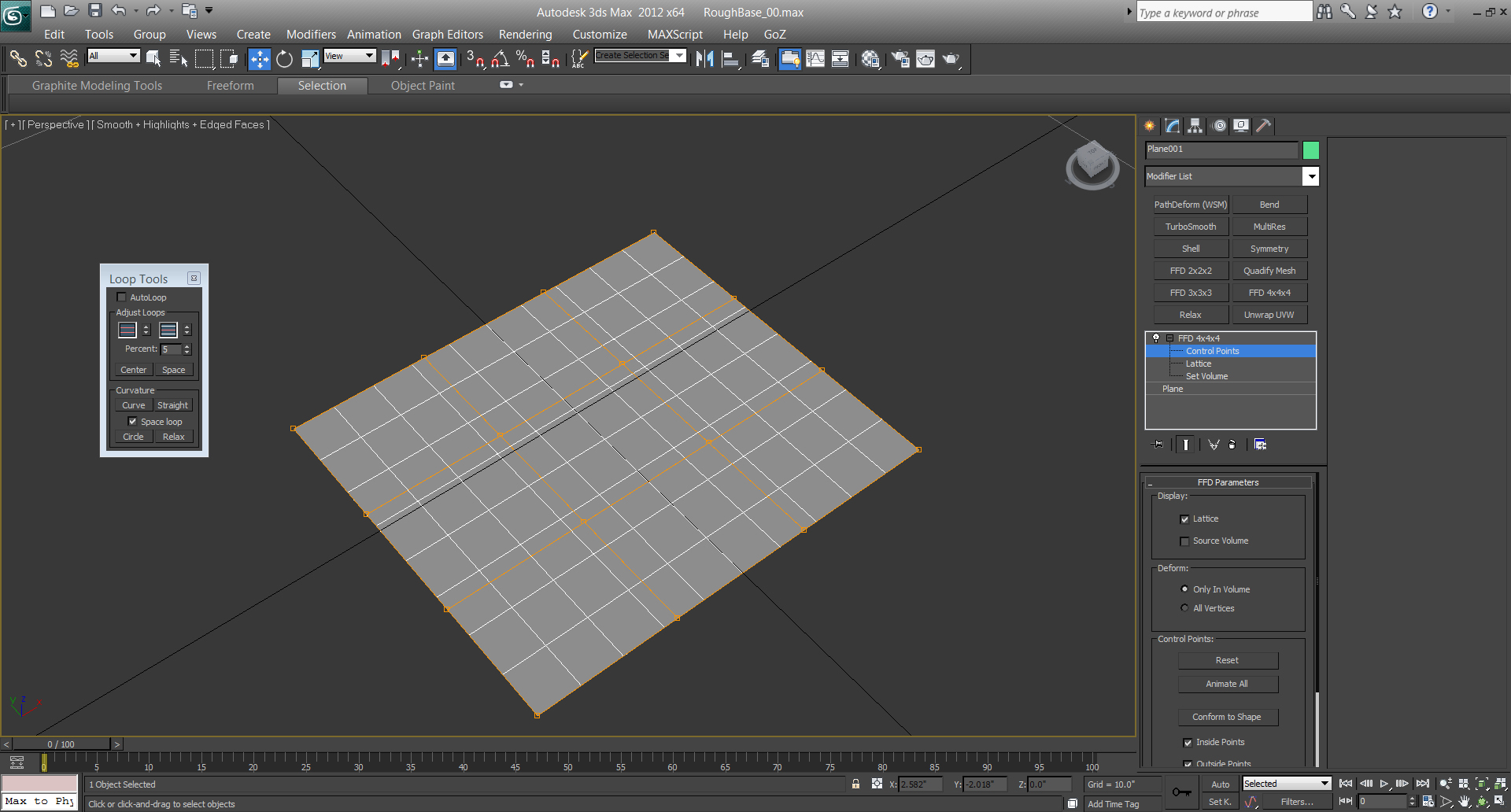The width and height of the screenshot is (1511, 812).
Task: Activate the Select Object tool
Action: coord(153,58)
